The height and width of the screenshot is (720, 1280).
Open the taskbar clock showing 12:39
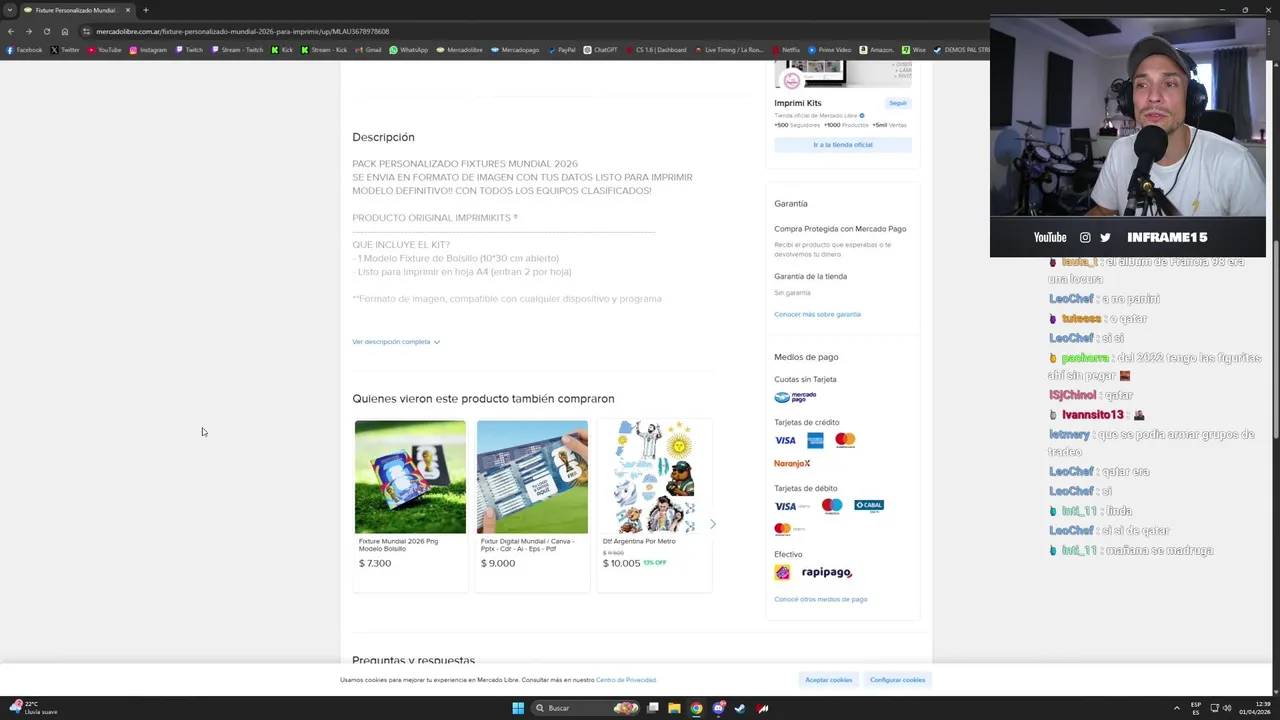(1255, 708)
